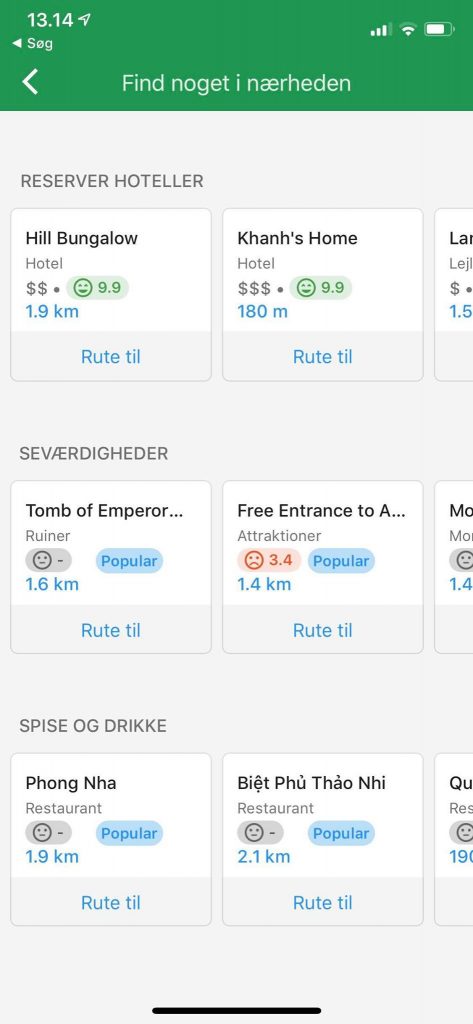The image size is (473, 1024).
Task: Return to Søg via status bar link
Action: point(33,44)
